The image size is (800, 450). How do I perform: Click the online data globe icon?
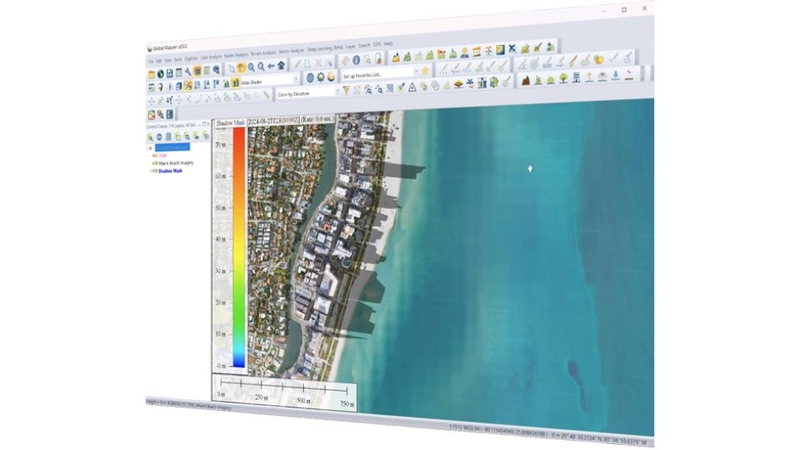tap(160, 74)
